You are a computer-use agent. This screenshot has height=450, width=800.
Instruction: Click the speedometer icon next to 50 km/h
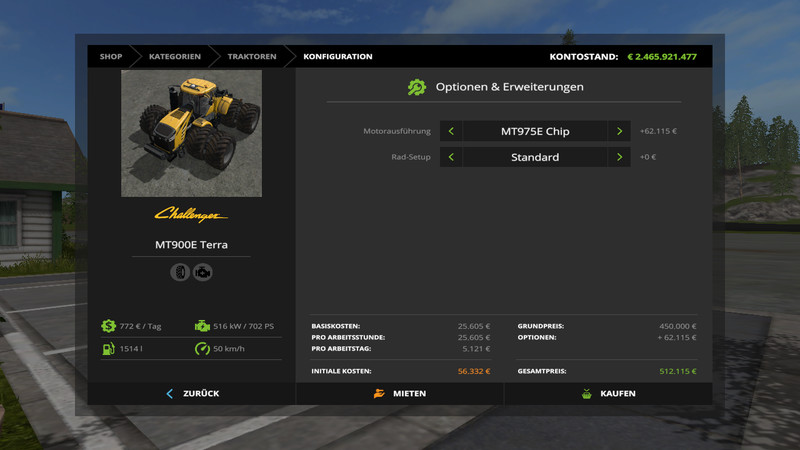pyautogui.click(x=202, y=349)
